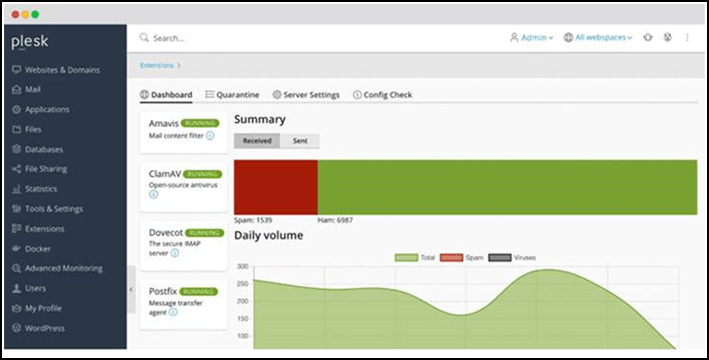The image size is (709, 360).
Task: Toggle Viruses series in chart legend
Action: [512, 257]
